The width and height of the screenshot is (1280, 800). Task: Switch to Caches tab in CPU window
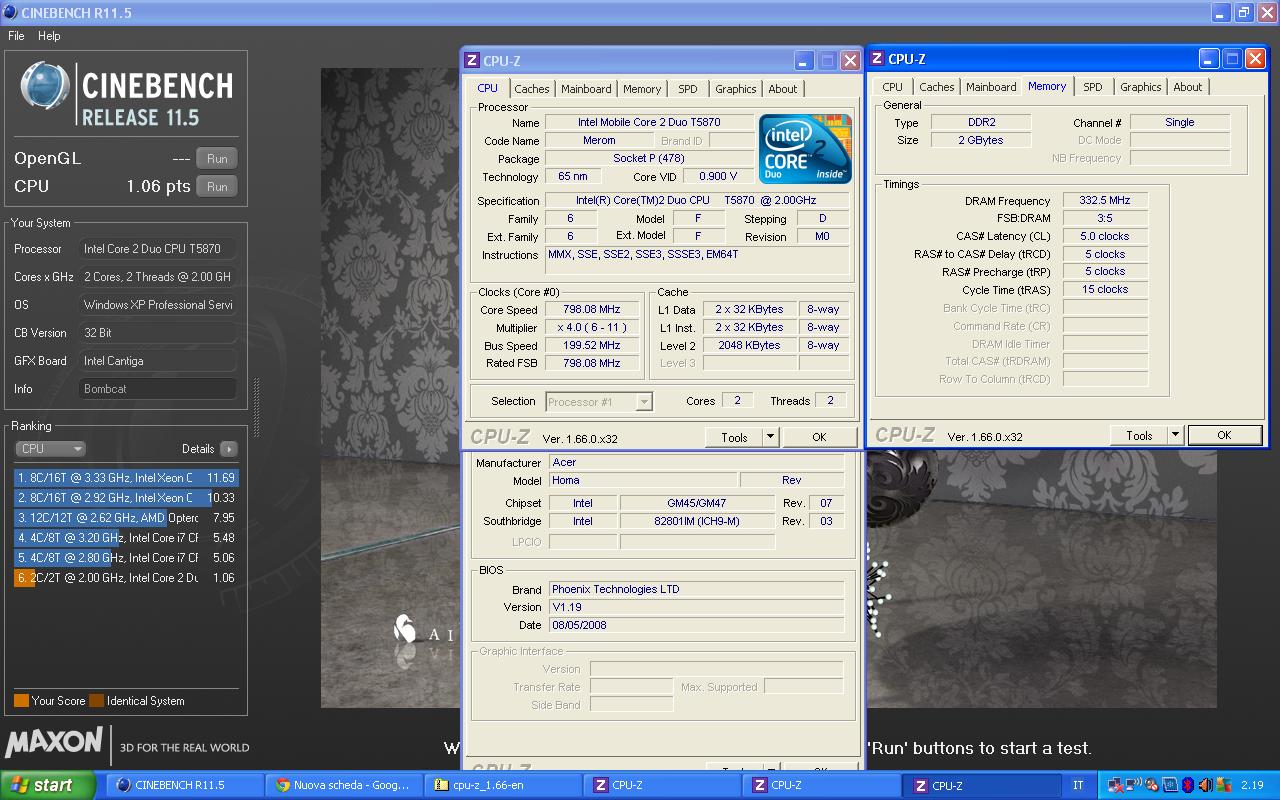531,89
